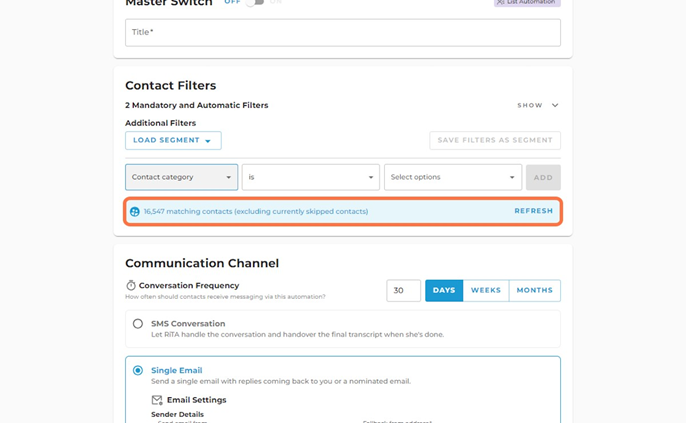The height and width of the screenshot is (423, 686).
Task: Click the Sender Details label
Action: (x=177, y=414)
